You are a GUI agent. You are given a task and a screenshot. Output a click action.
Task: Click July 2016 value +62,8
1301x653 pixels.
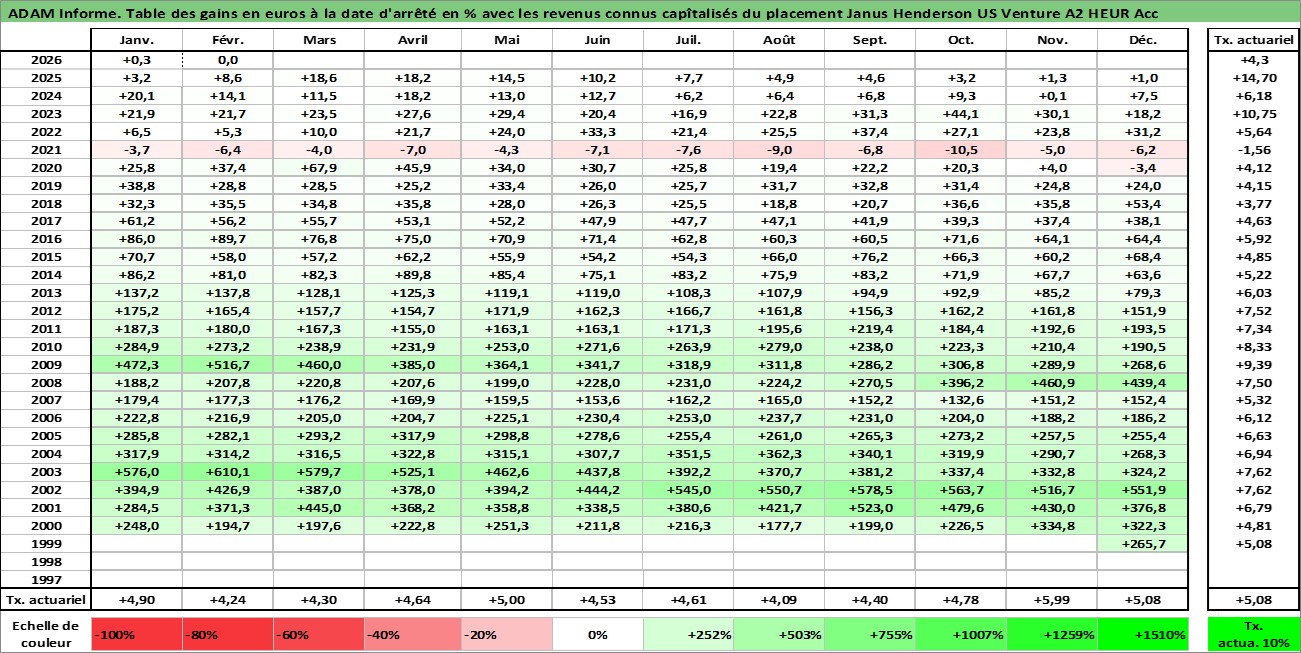[x=688, y=239]
